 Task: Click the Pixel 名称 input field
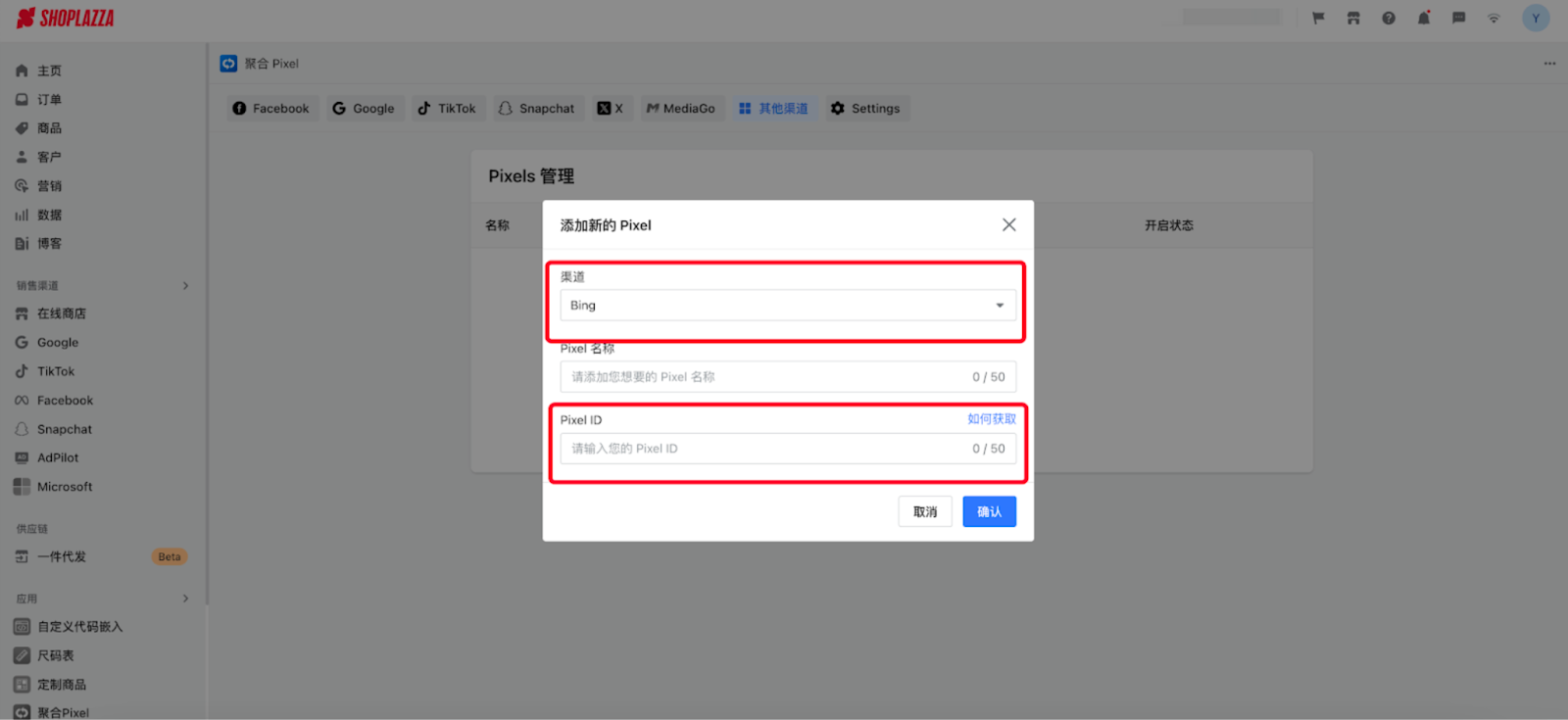pos(788,377)
